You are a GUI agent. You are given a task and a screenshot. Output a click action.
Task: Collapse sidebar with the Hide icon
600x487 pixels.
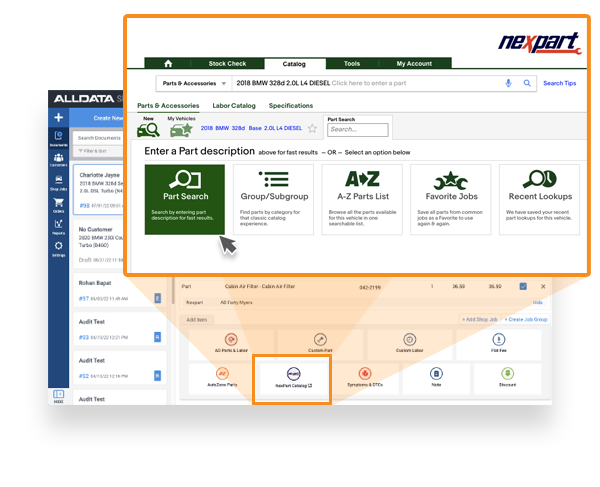click(59, 396)
